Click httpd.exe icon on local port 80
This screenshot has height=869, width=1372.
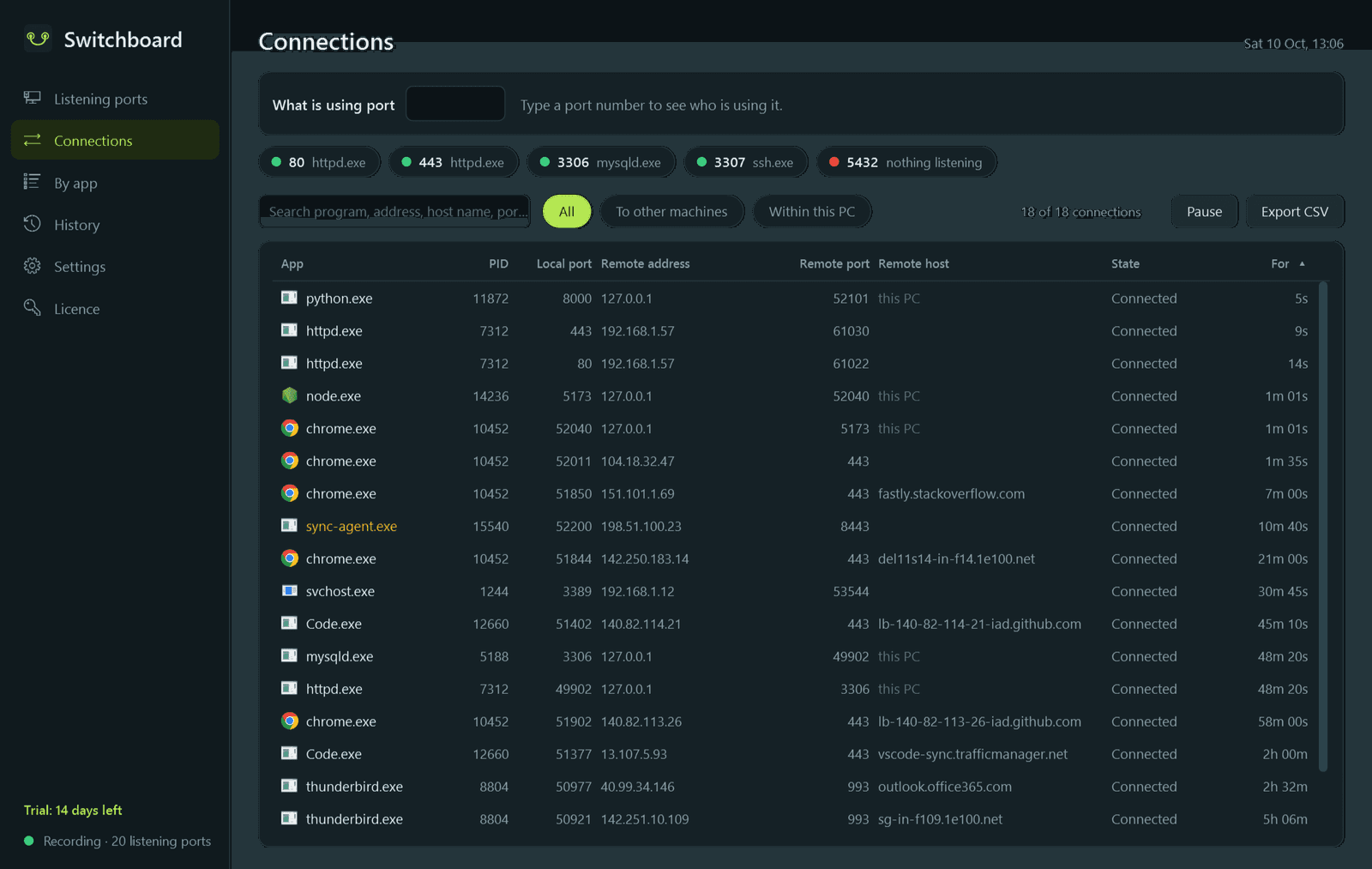point(289,363)
